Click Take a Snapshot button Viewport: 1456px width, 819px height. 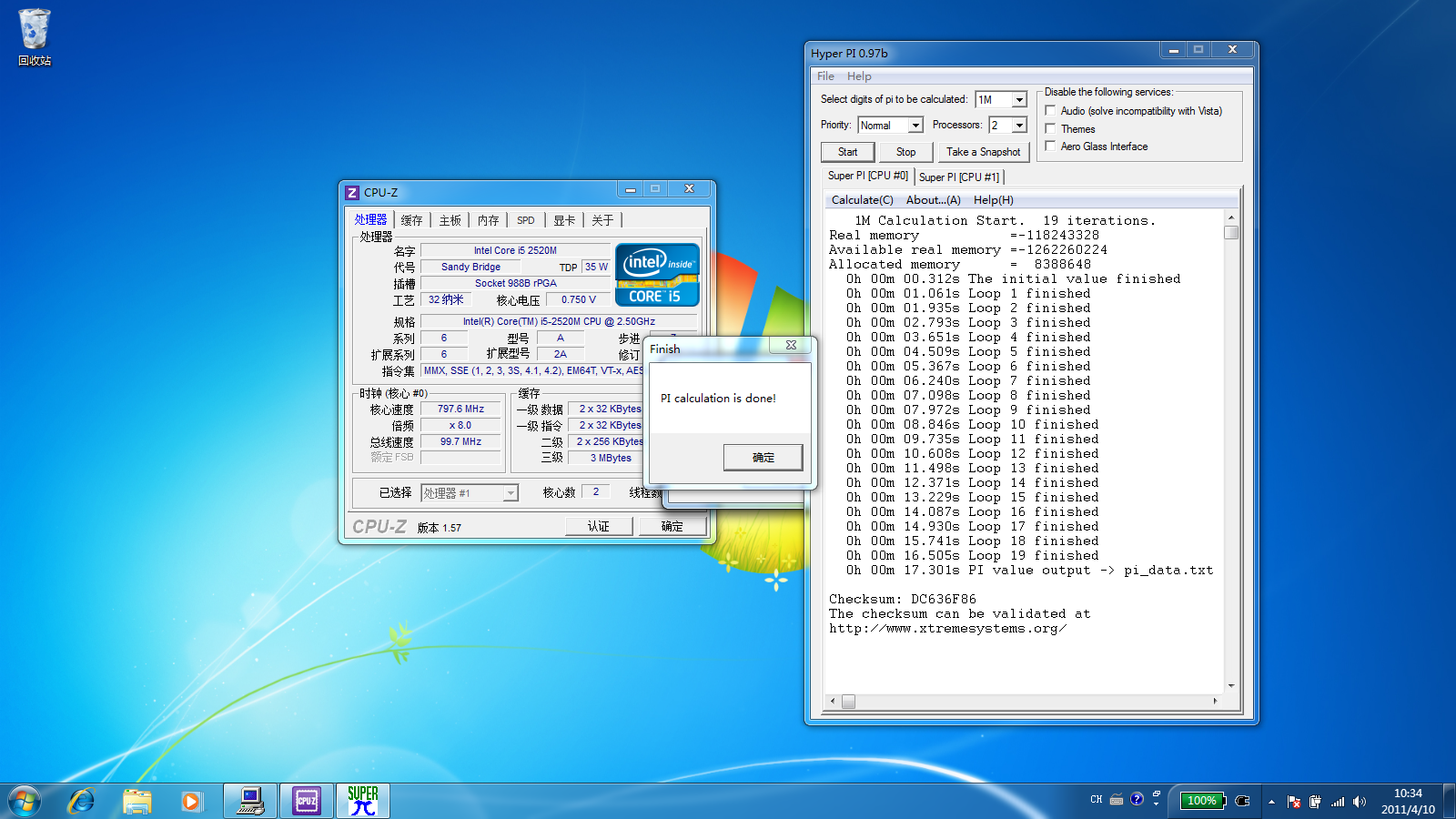click(983, 152)
